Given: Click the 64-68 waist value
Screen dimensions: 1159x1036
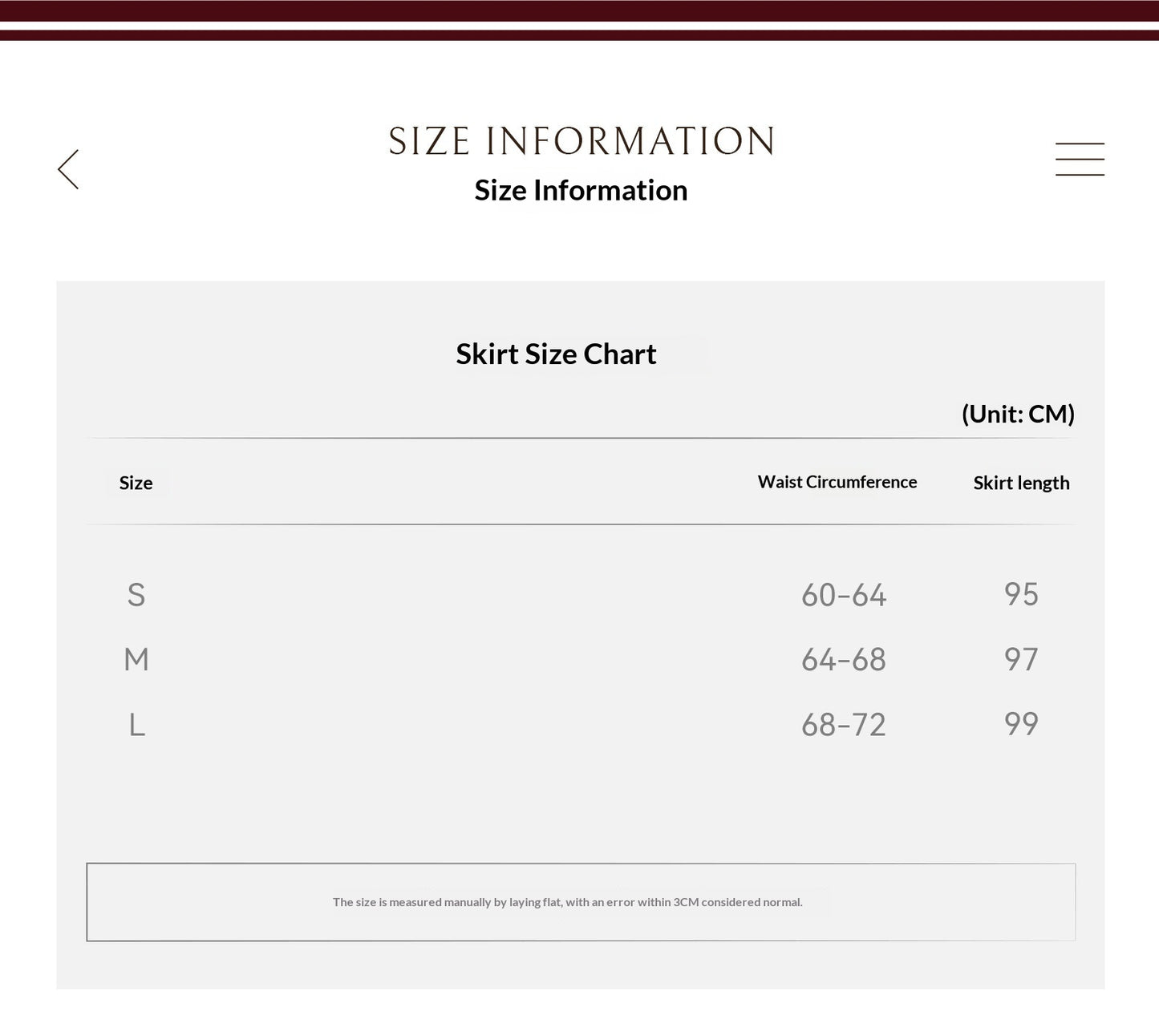Looking at the screenshot, I should pos(844,660).
